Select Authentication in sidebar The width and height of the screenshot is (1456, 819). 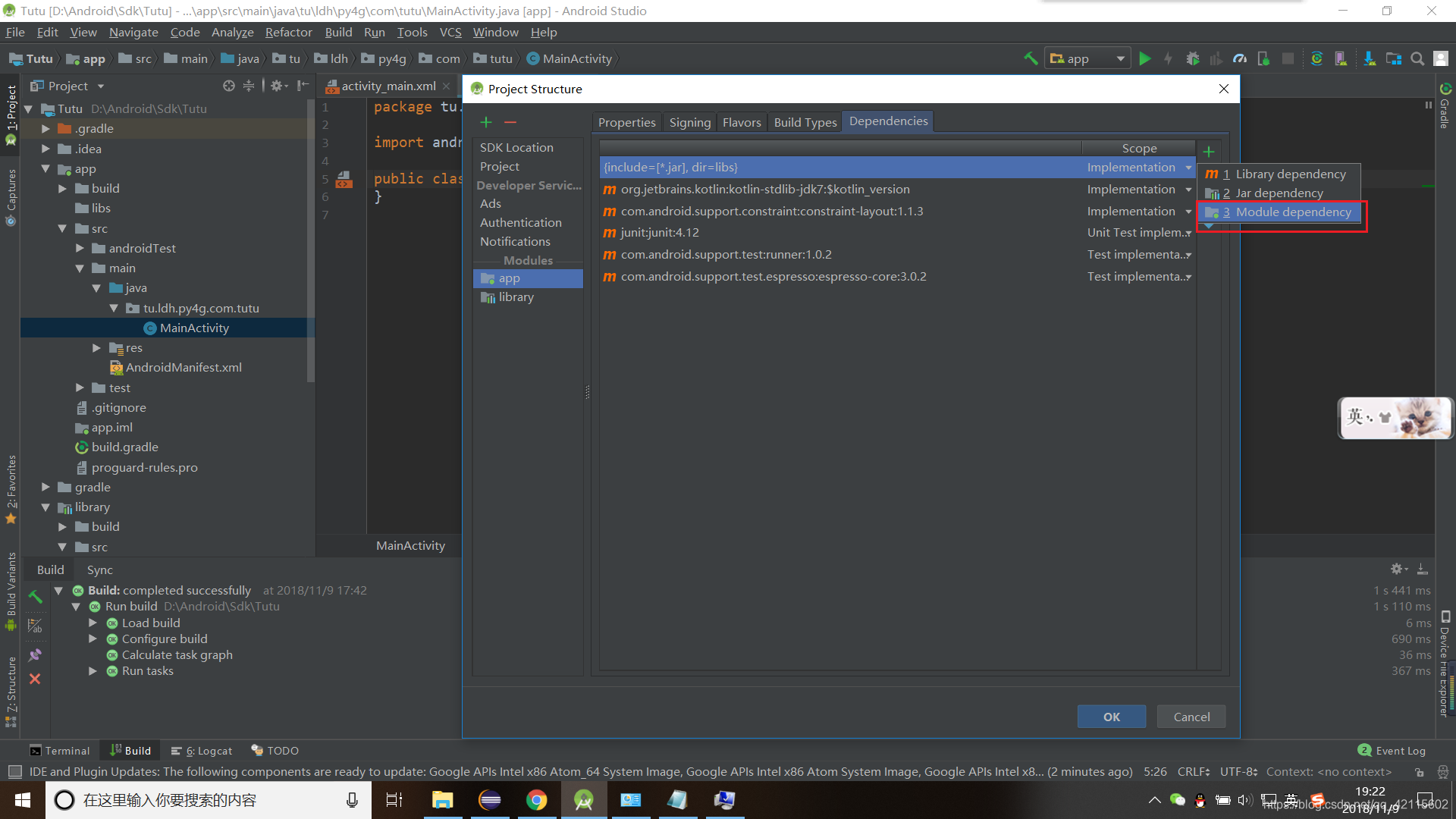pyautogui.click(x=520, y=223)
